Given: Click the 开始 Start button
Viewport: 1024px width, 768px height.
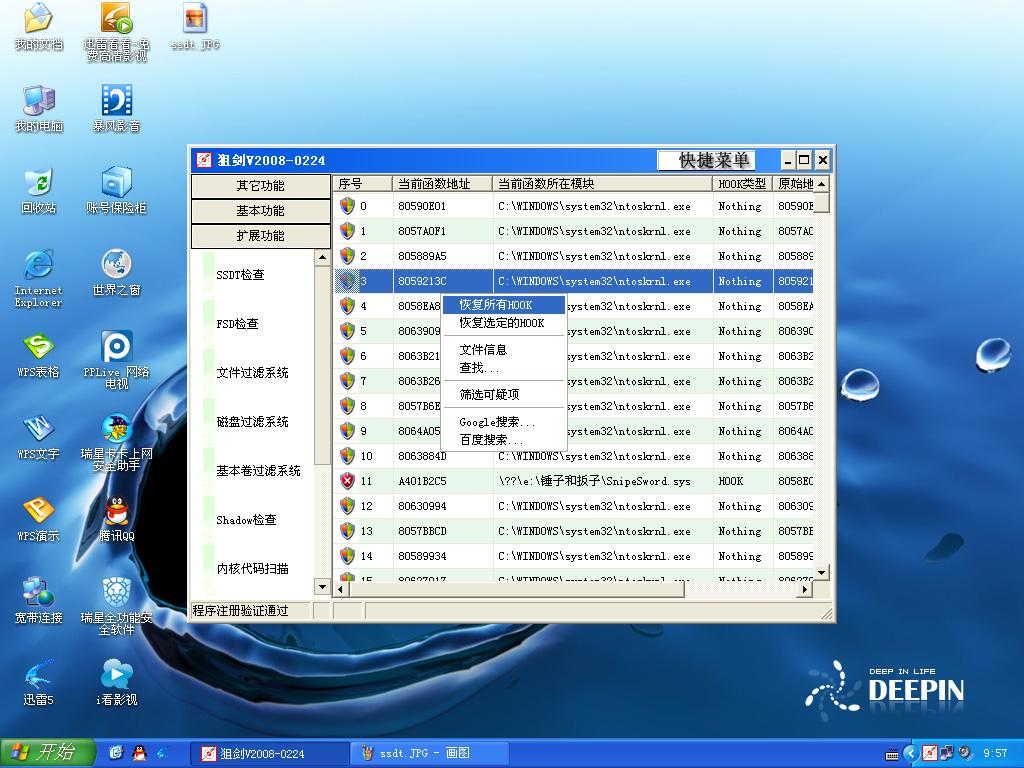Looking at the screenshot, I should coord(48,752).
